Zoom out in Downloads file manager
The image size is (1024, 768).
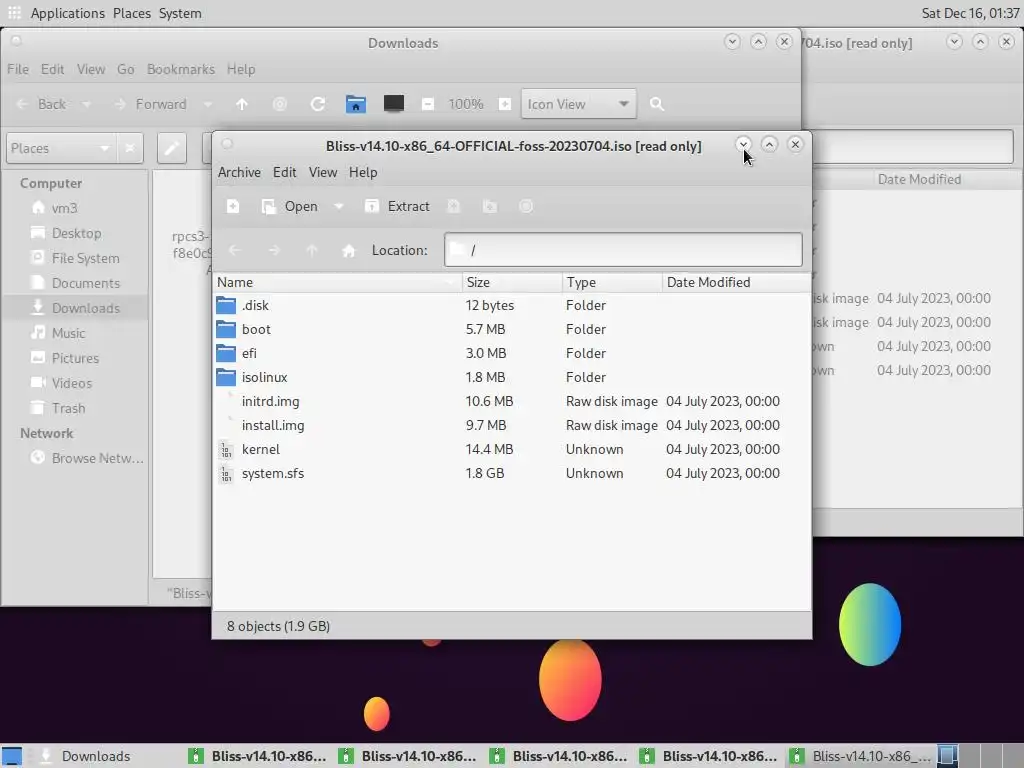(x=428, y=104)
